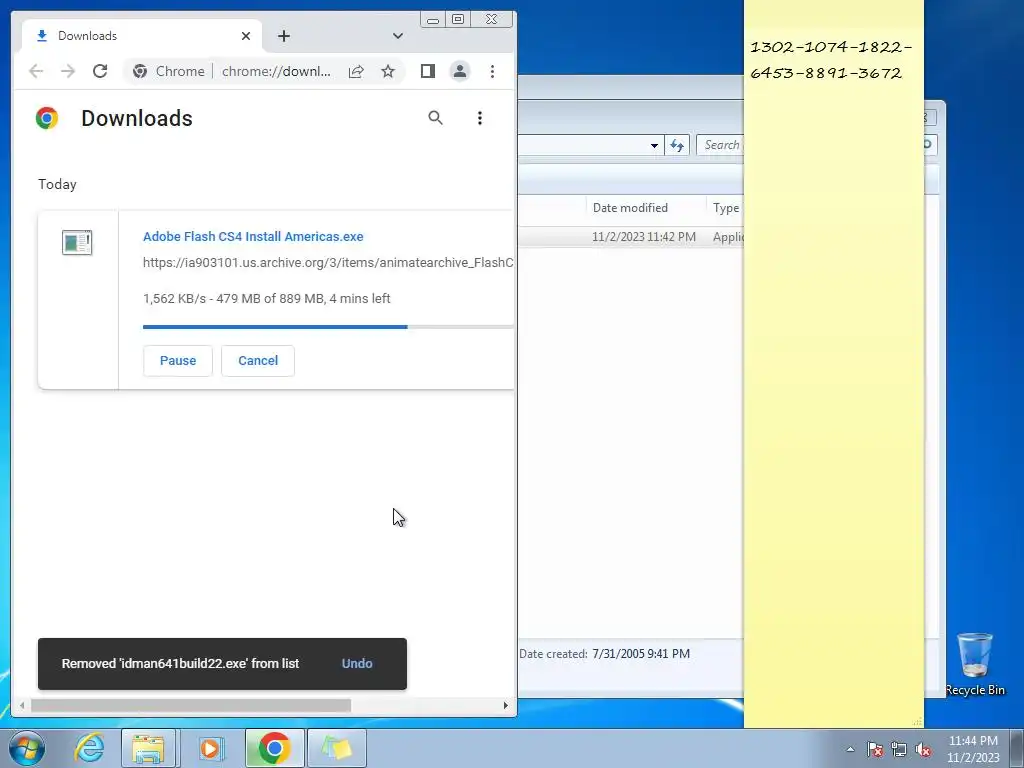This screenshot has width=1024, height=768.
Task: Open Chrome's three-dot menu in the toolbar
Action: tap(492, 71)
